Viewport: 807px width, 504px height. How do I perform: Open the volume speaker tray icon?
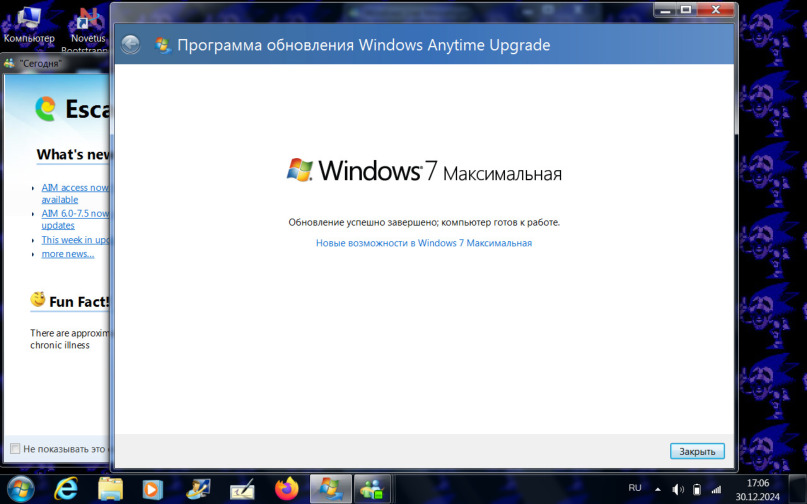tap(678, 490)
